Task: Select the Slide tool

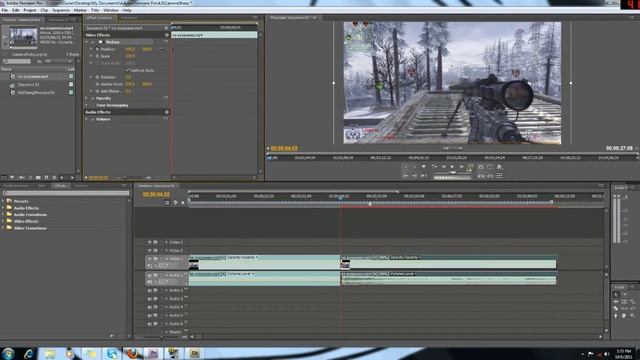Action: tap(632, 309)
